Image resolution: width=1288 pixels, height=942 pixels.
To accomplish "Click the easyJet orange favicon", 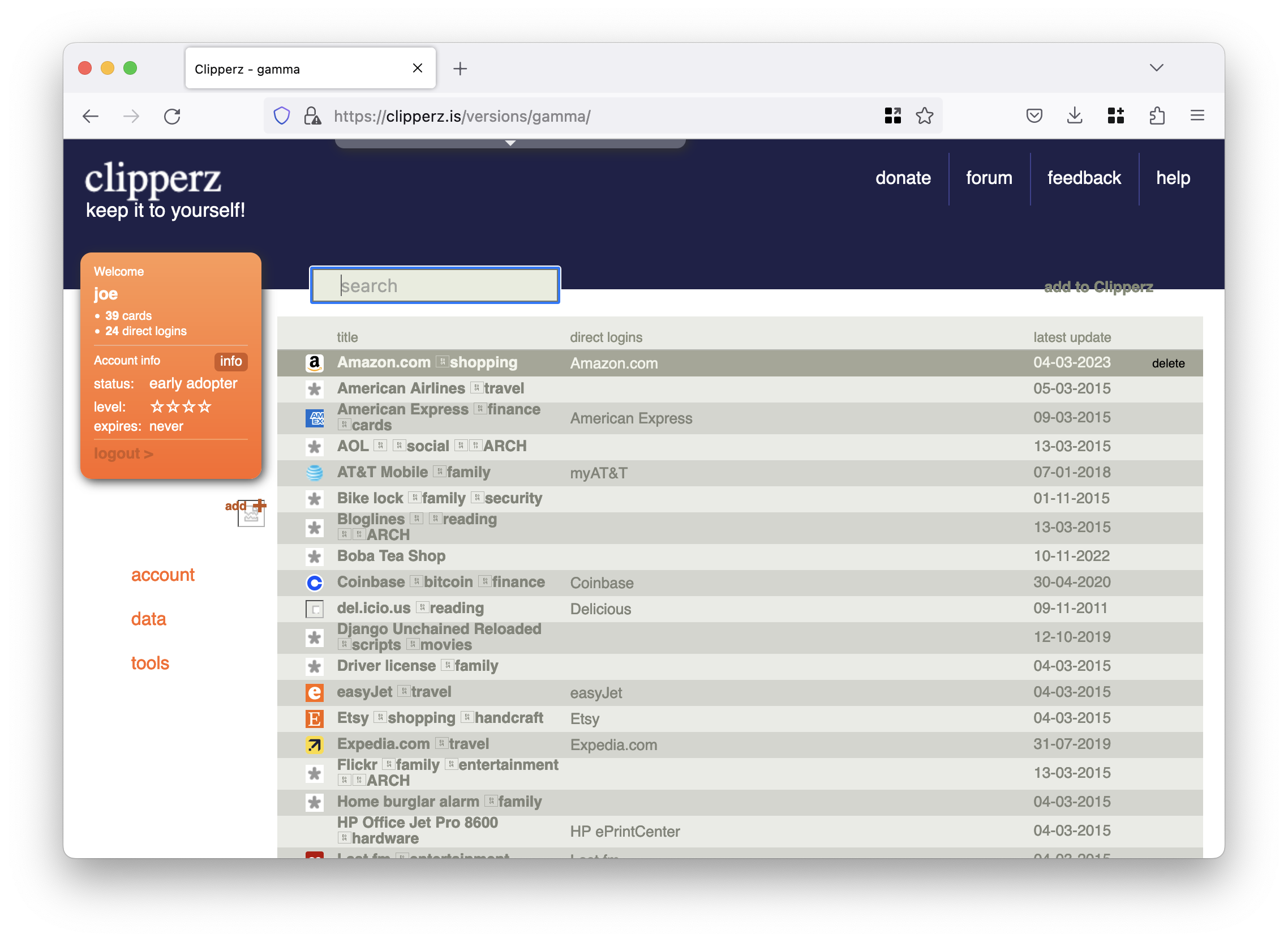I will tap(315, 693).
